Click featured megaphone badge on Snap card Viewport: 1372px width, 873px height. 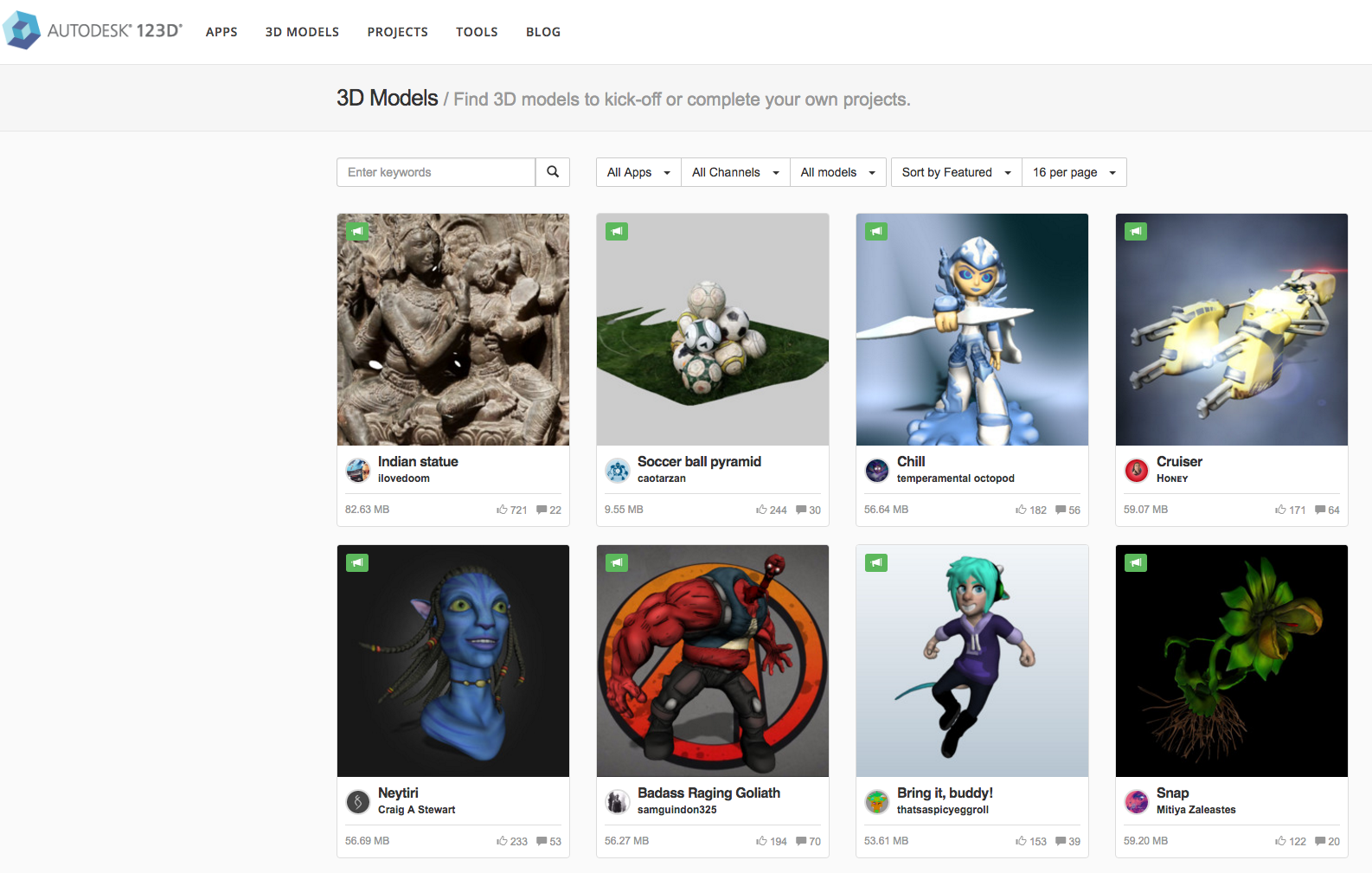click(1136, 562)
